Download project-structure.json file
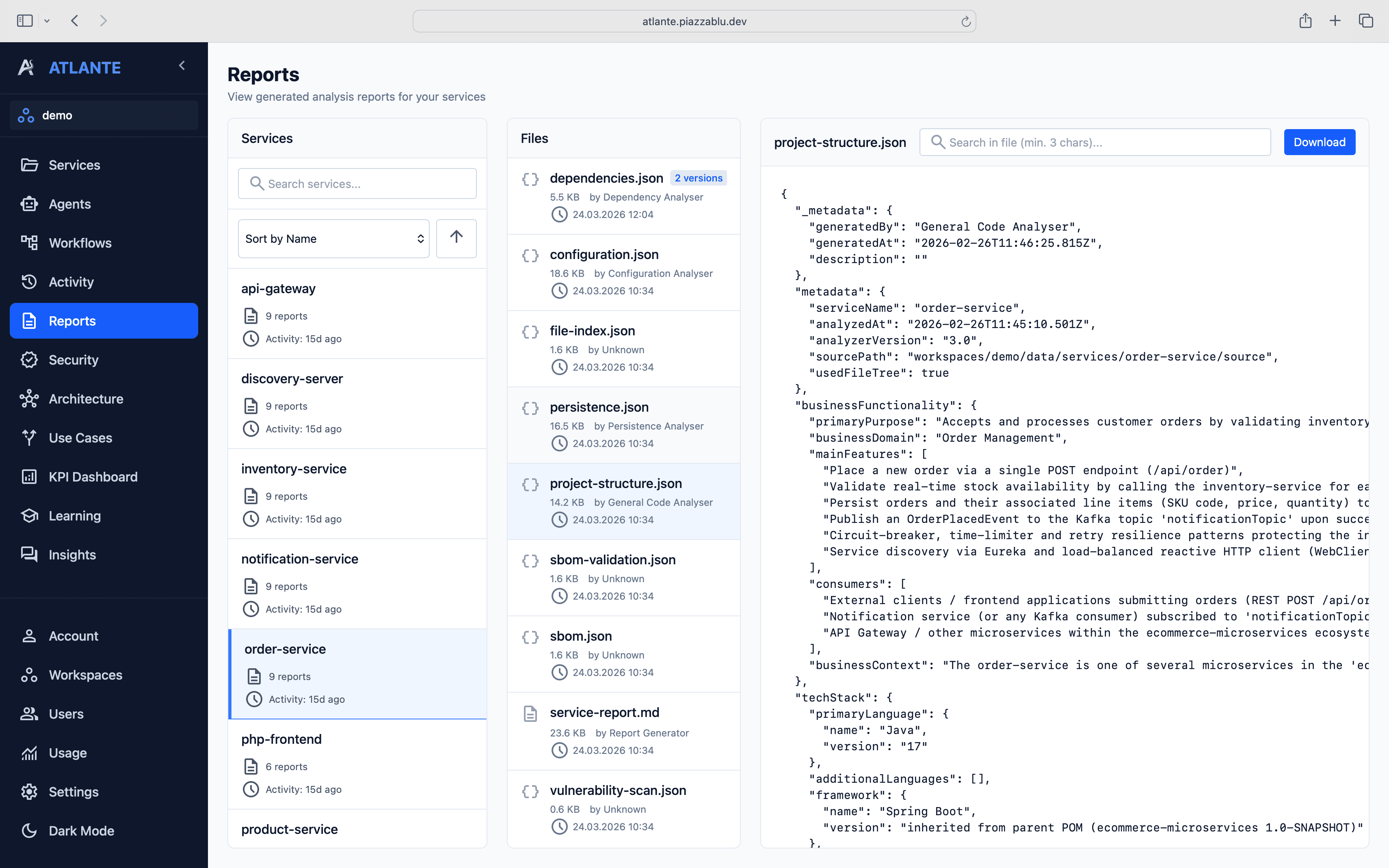 coord(1319,143)
